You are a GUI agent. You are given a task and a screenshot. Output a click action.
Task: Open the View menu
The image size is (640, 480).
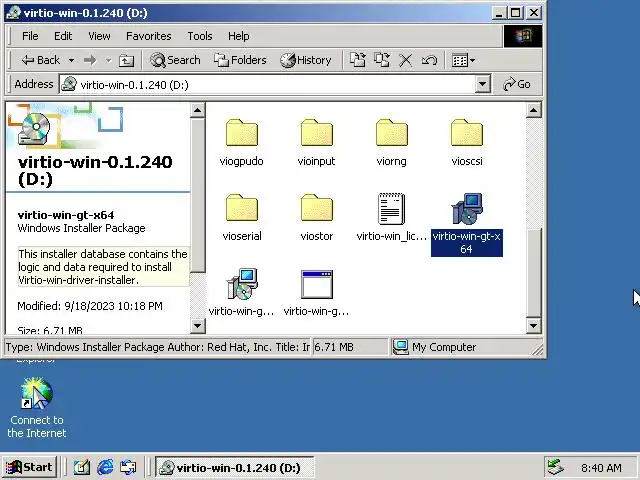pyautogui.click(x=99, y=36)
